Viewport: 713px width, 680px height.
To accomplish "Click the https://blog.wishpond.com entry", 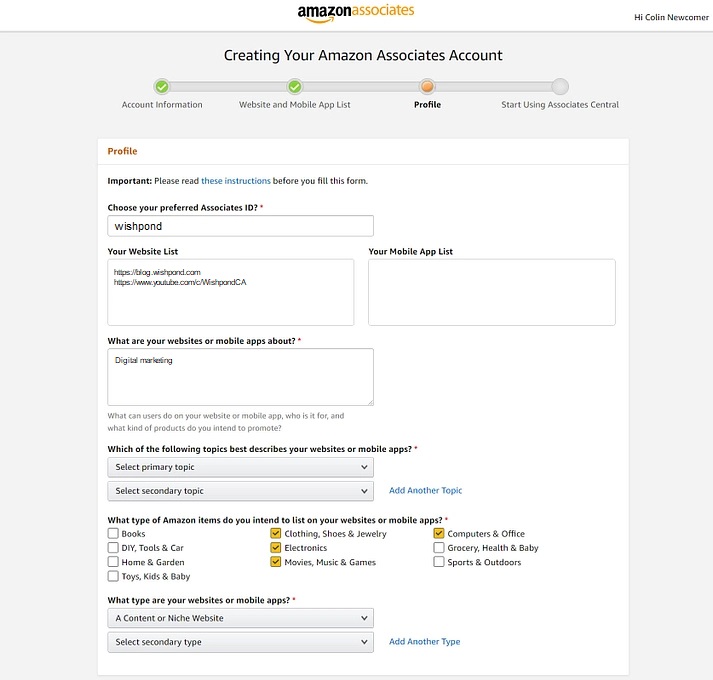I will click(x=157, y=272).
